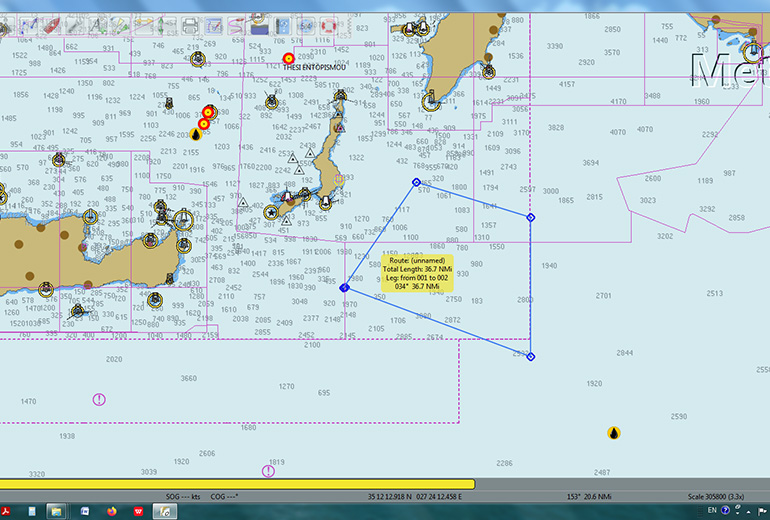Select the northern route waypoint near 570
This screenshot has width=770, height=520.
coord(417,182)
